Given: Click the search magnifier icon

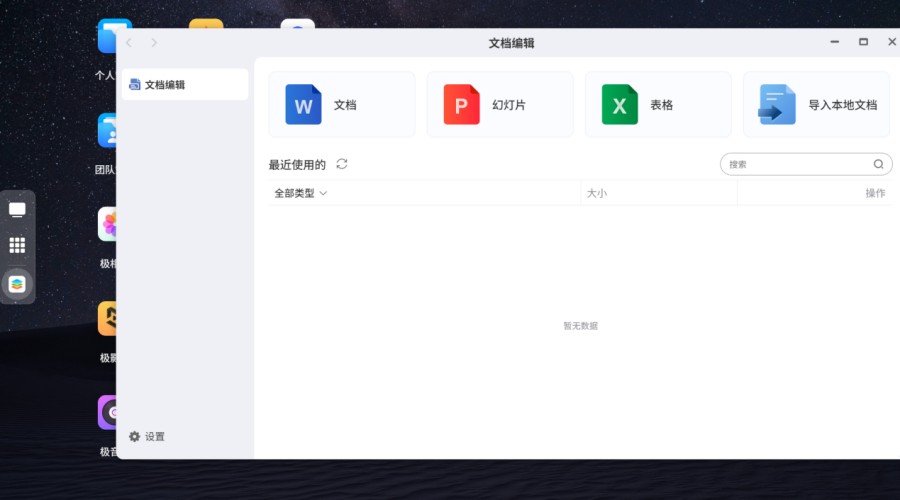Looking at the screenshot, I should [x=878, y=164].
